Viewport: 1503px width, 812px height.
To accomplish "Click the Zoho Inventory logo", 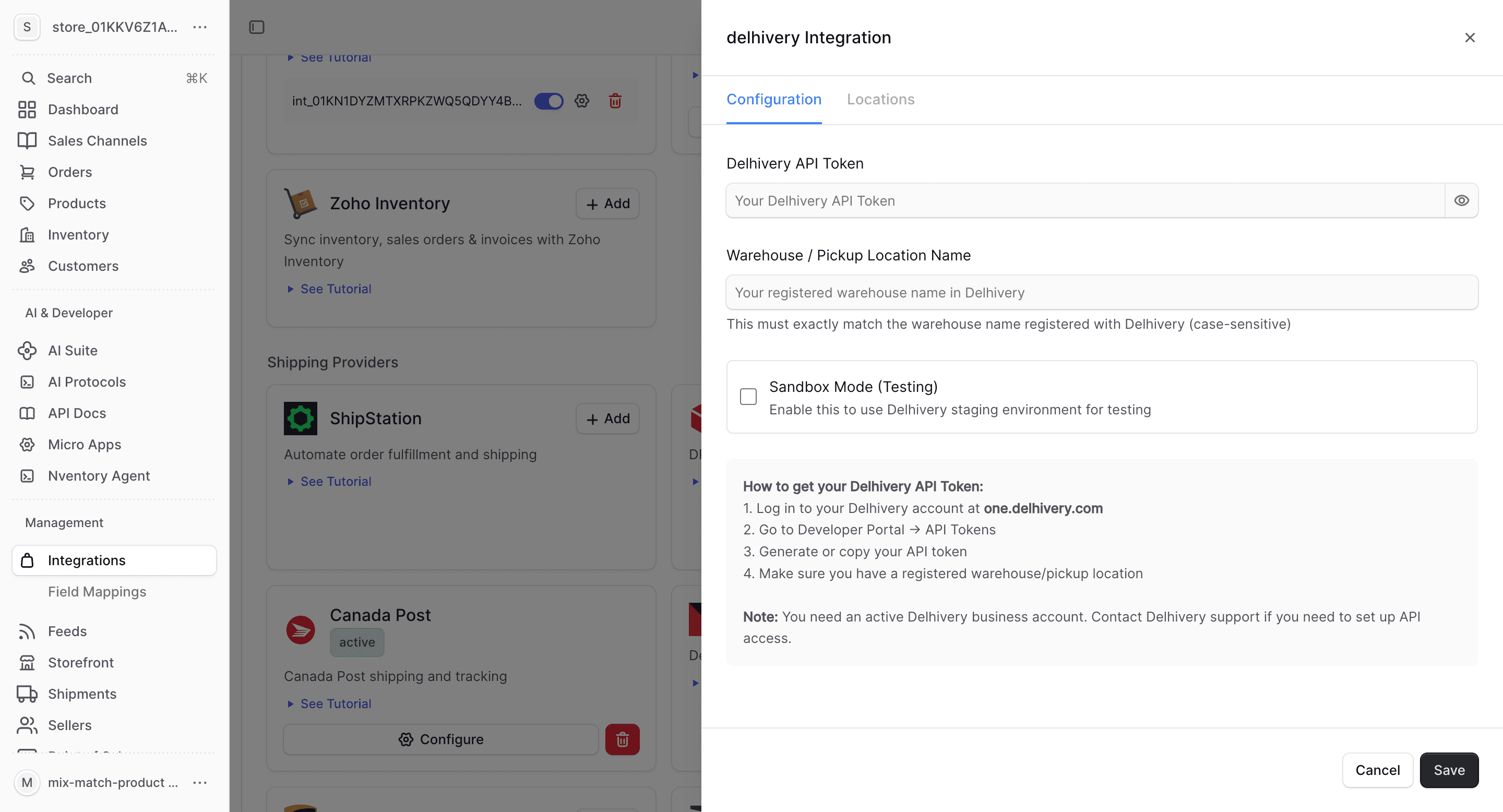I will point(301,204).
